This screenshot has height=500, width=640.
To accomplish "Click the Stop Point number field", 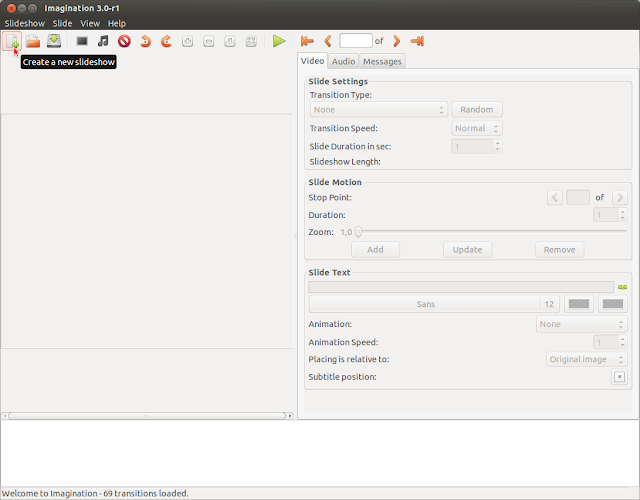I will [578, 198].
